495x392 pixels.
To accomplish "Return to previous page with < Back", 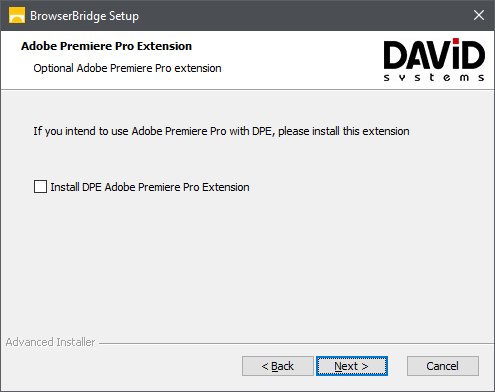I will click(278, 366).
